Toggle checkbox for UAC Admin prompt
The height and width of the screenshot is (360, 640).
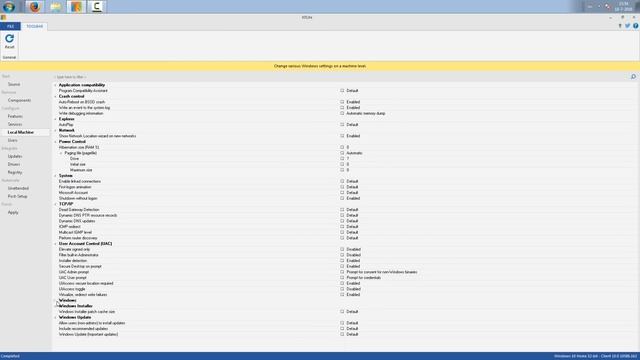click(342, 272)
